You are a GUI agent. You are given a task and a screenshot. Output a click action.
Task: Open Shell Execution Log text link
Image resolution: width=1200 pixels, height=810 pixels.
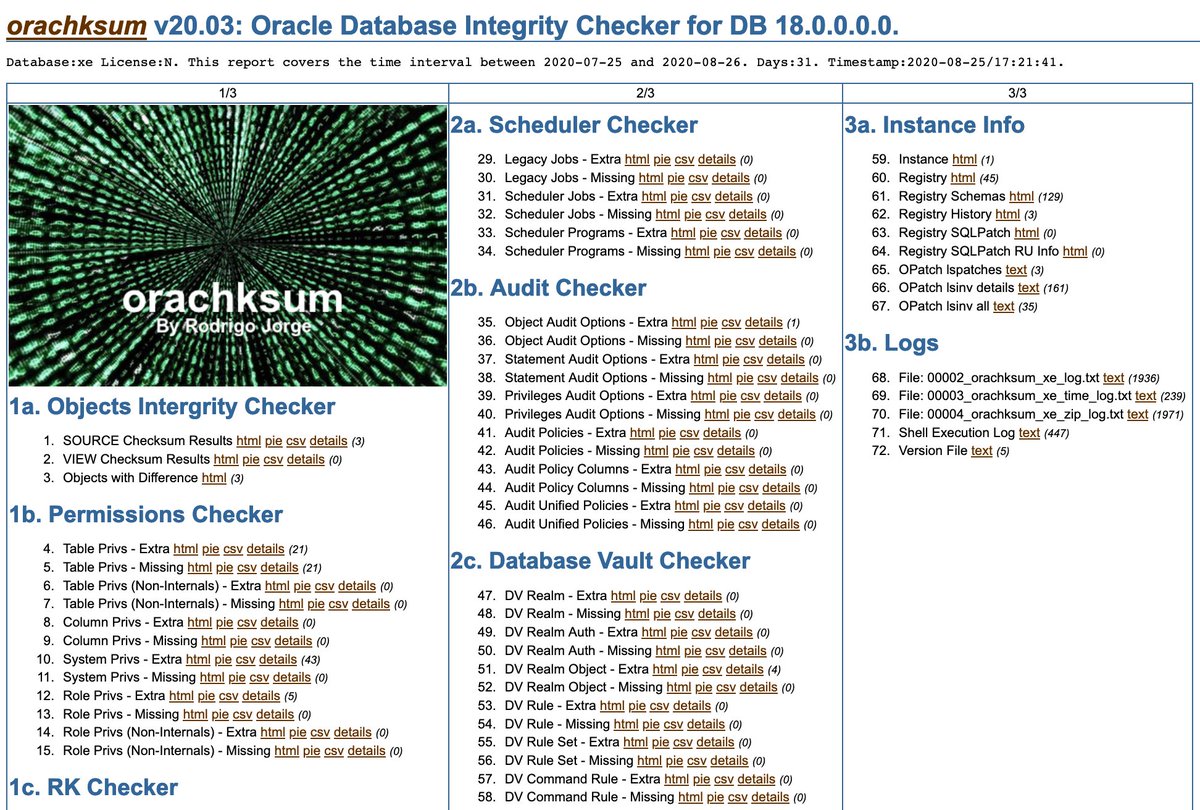1029,432
